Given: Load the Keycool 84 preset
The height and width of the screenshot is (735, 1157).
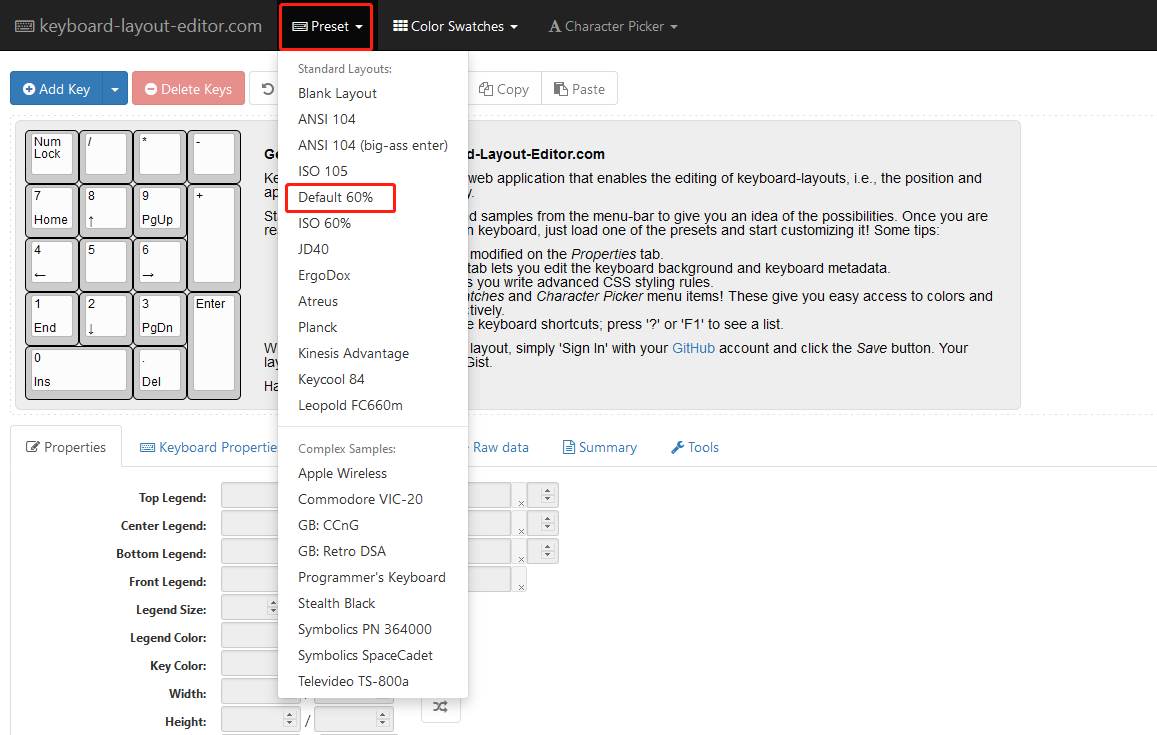Looking at the screenshot, I should 331,379.
